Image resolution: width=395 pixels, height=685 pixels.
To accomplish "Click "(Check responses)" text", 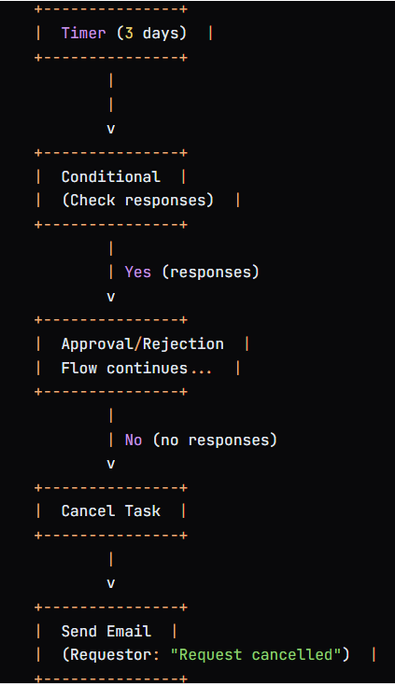I will tap(138, 201).
